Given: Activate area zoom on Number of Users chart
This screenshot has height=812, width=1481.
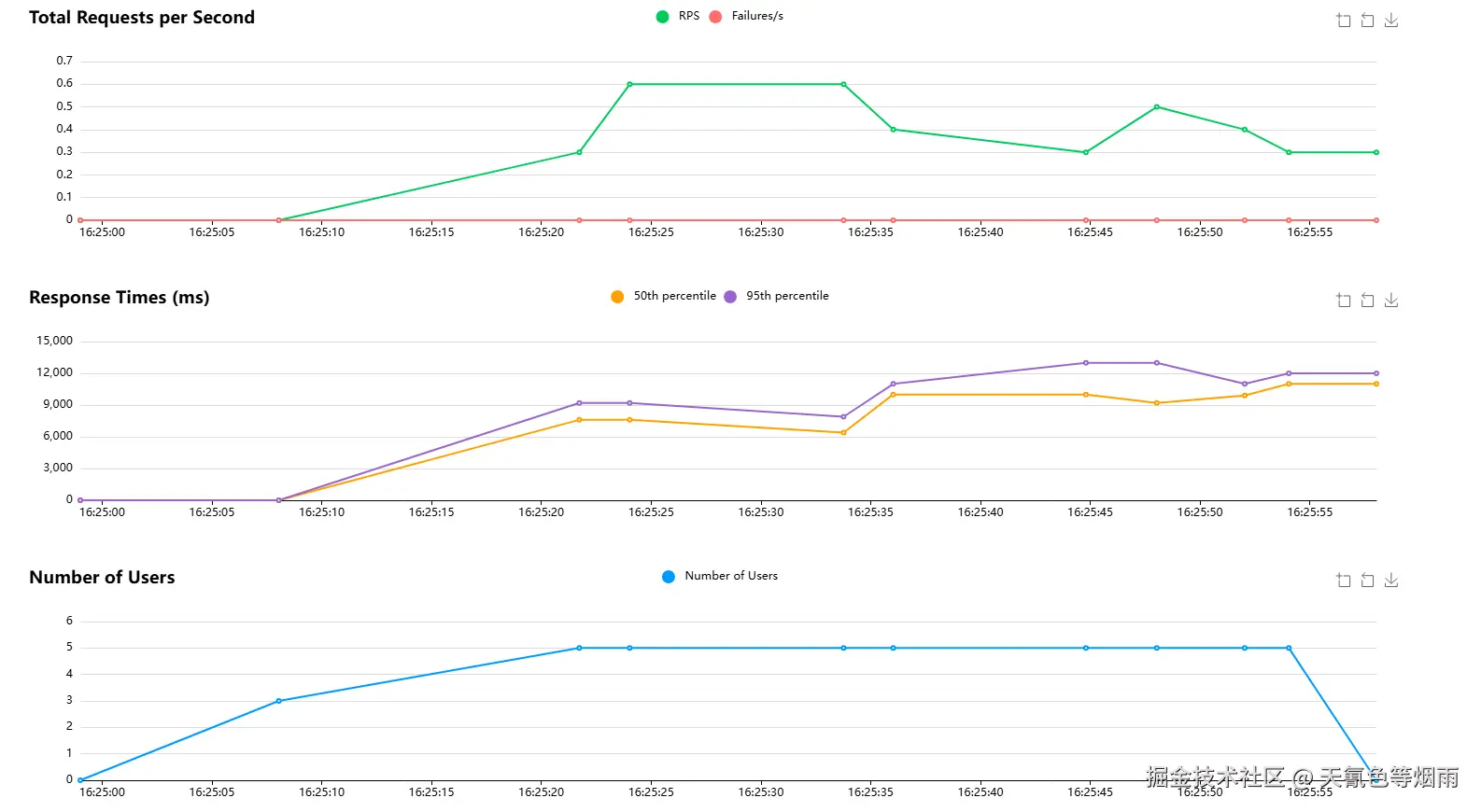Looking at the screenshot, I should tap(1344, 580).
